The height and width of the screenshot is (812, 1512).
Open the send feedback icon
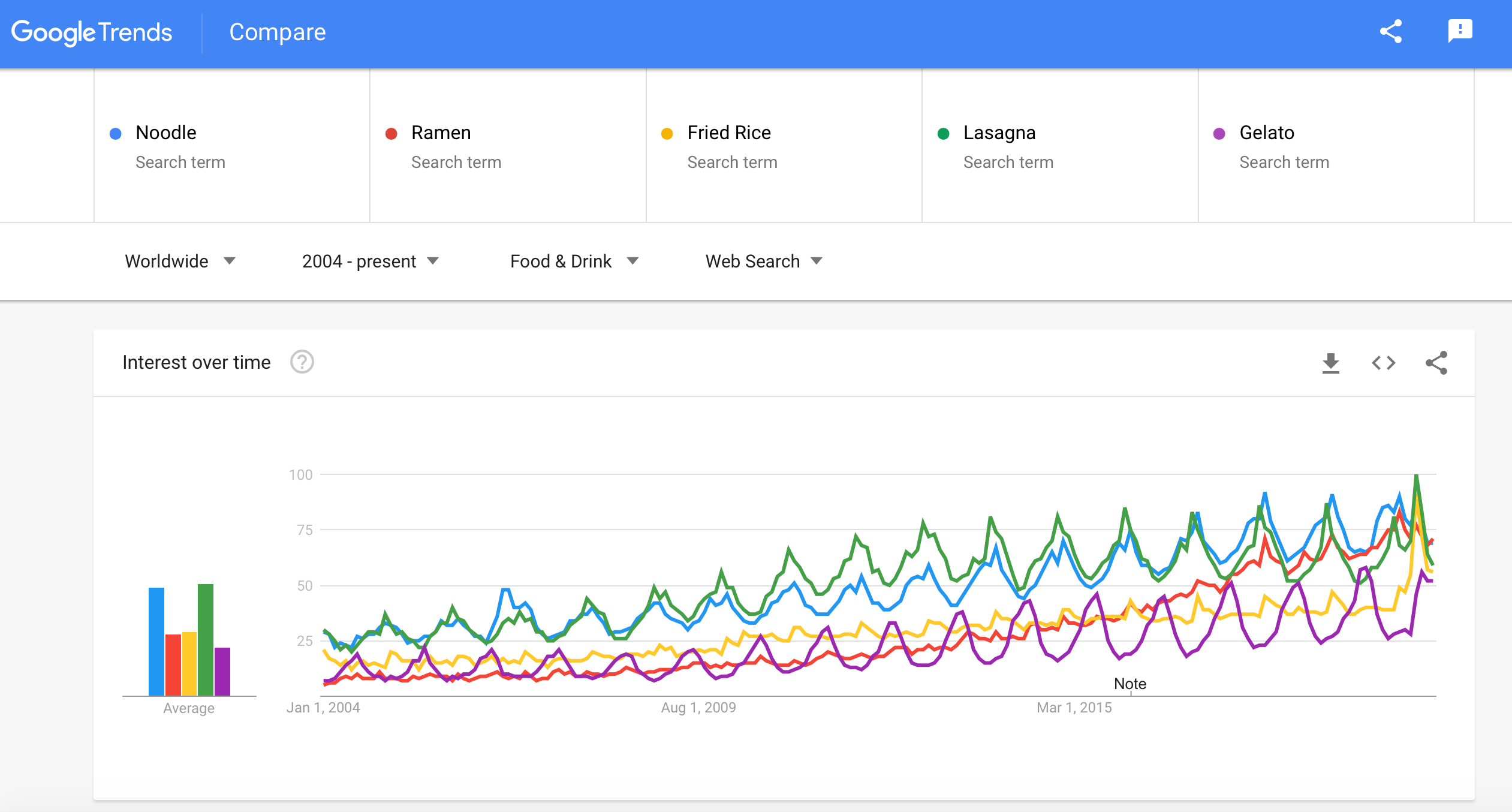1460,31
